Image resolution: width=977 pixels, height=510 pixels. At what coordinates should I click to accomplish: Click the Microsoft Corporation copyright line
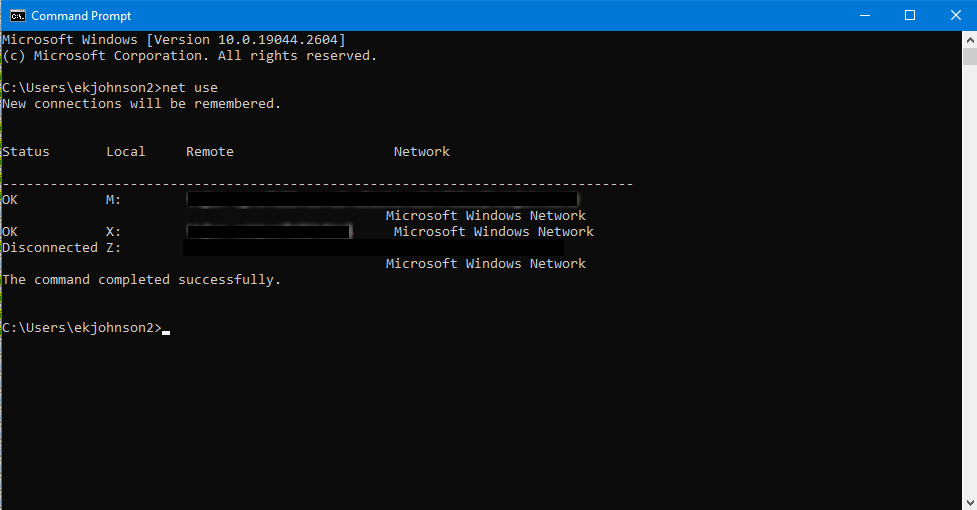[189, 56]
